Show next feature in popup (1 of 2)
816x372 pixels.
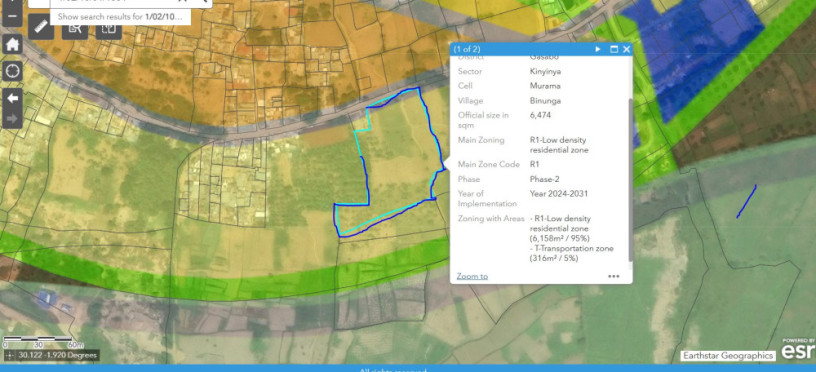598,49
